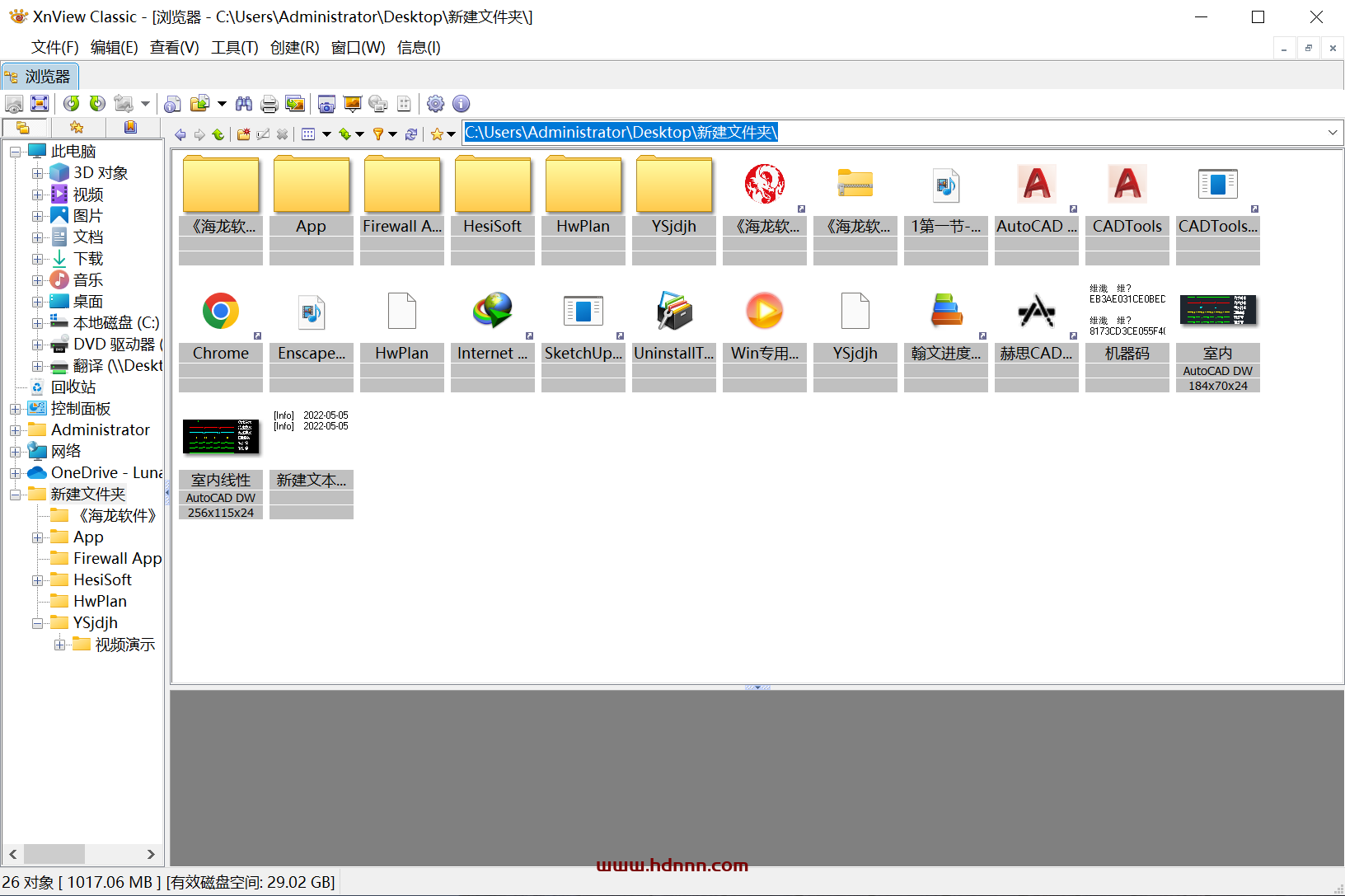This screenshot has height=896, width=1345.
Task: Click the sort order green arrows icon
Action: pos(344,134)
